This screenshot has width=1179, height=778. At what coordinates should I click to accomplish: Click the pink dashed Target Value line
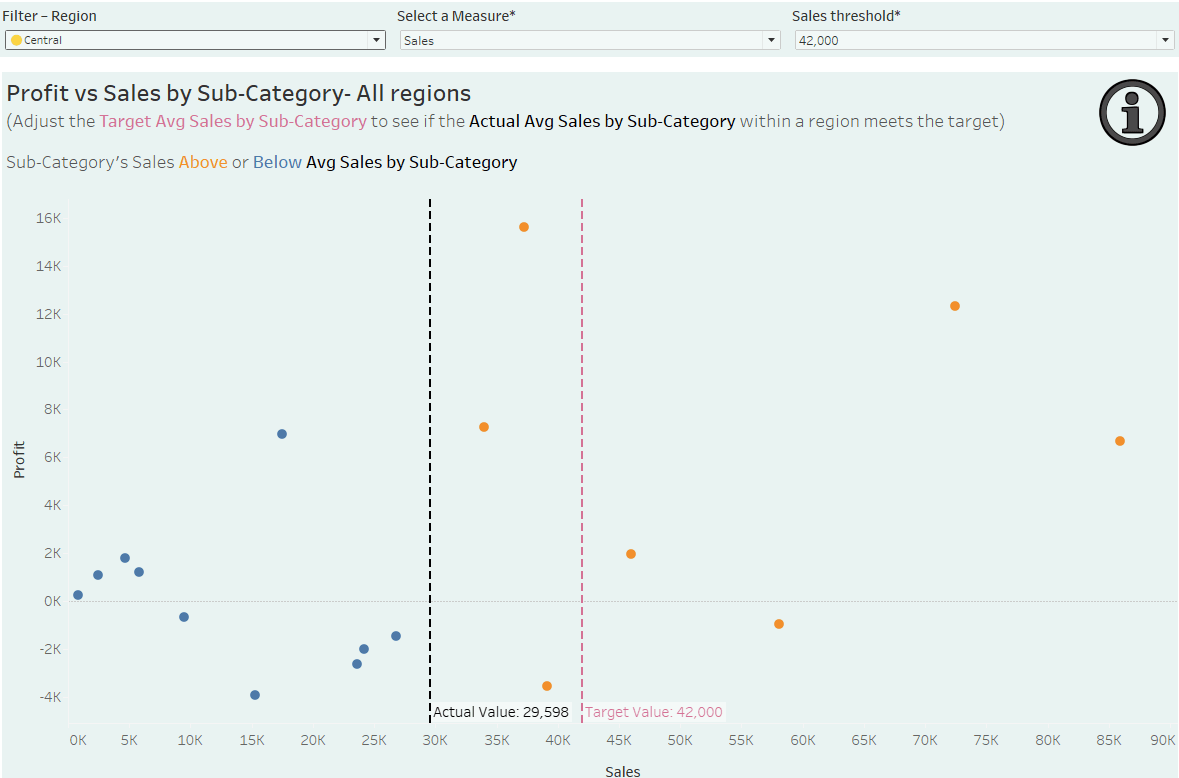[x=582, y=400]
